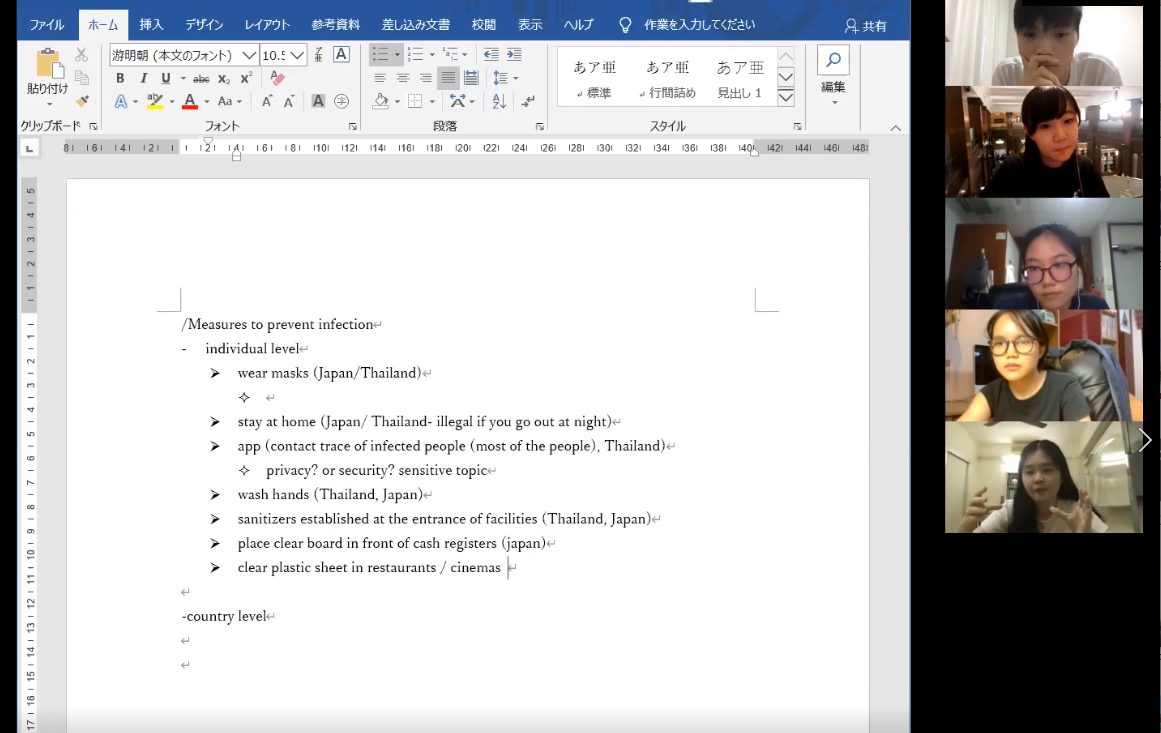
Task: Click the line '-country level'
Action: 224,616
